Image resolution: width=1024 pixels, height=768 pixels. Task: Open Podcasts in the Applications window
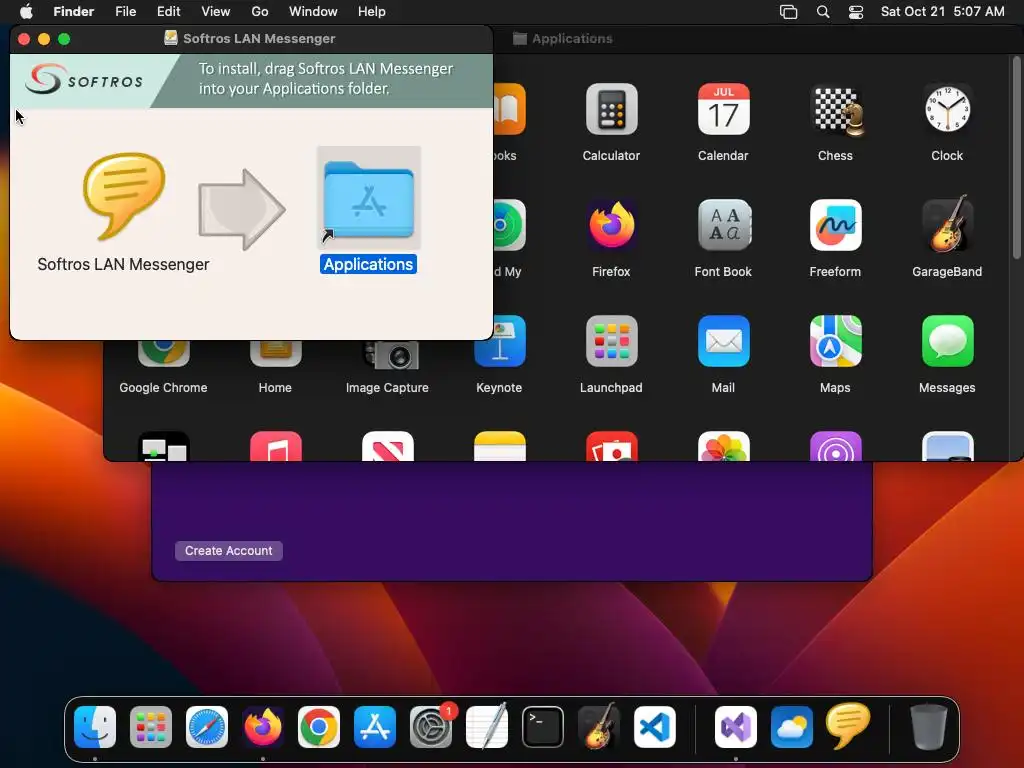(835, 447)
